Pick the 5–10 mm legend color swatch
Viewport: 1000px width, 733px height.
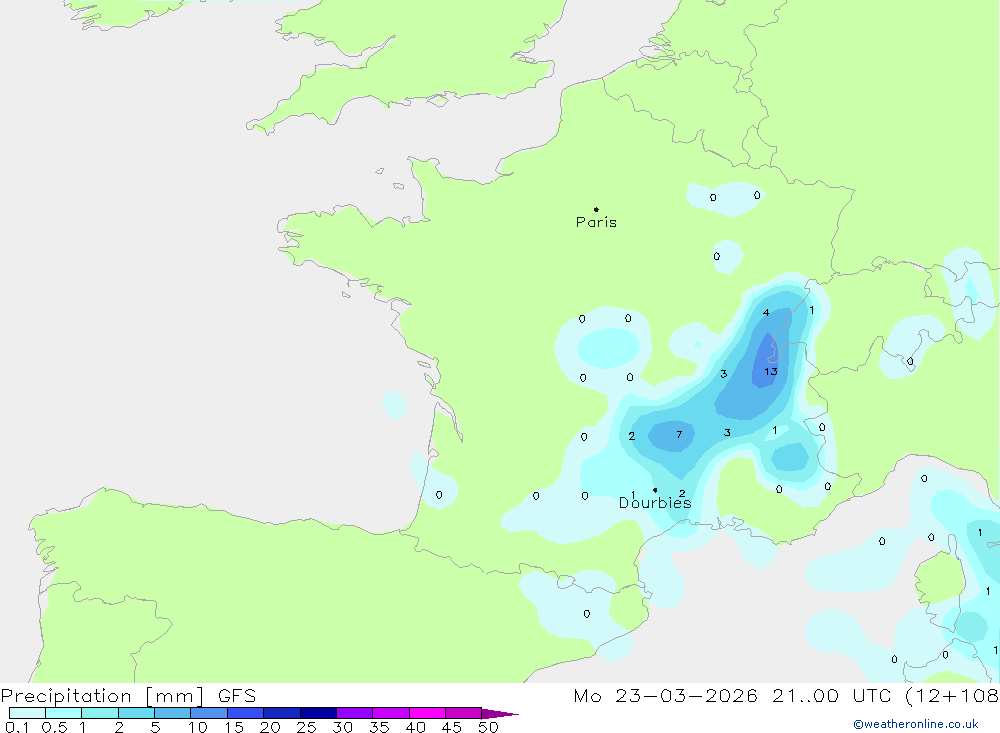(173, 713)
